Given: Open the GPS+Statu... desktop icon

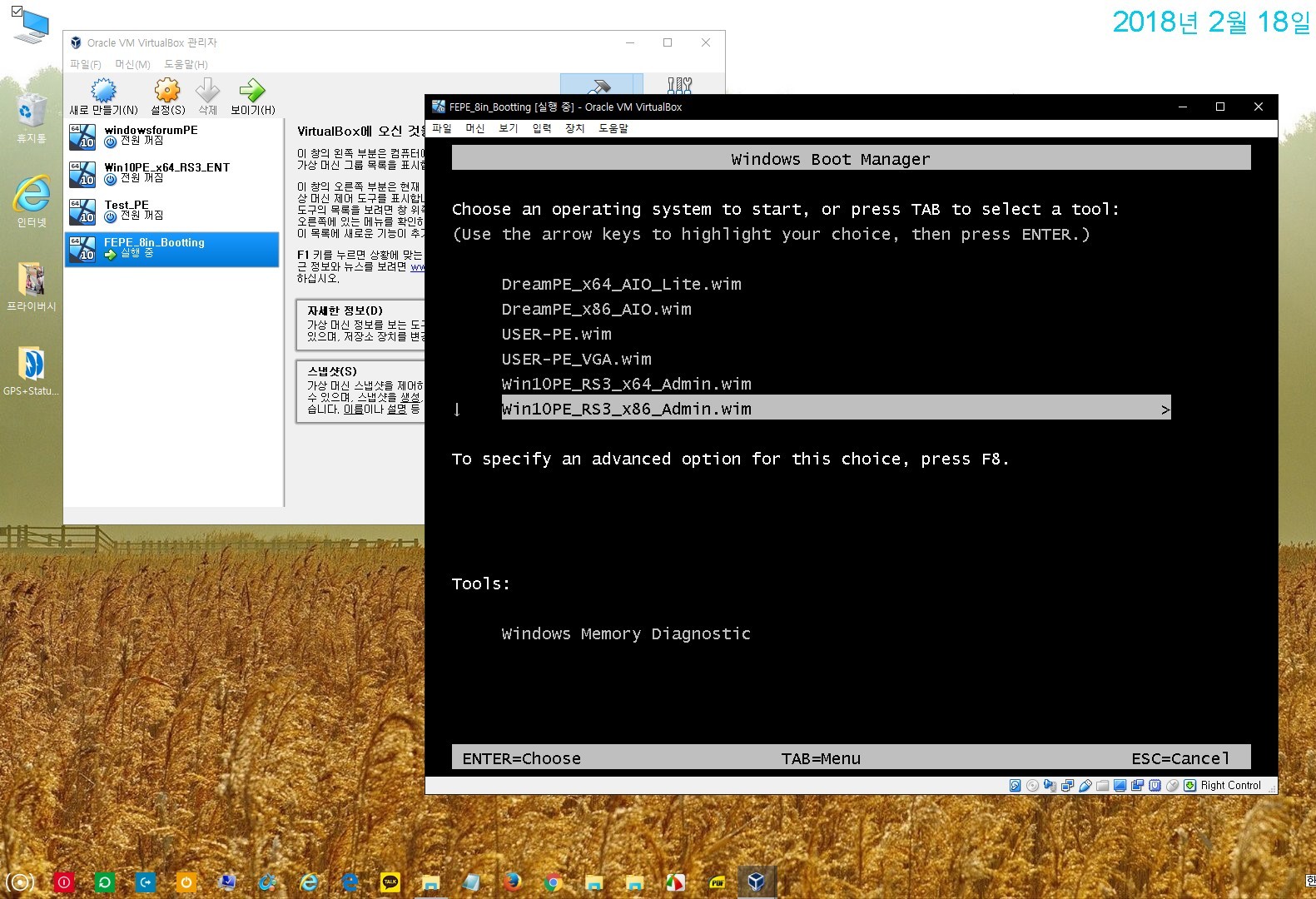Looking at the screenshot, I should click(x=32, y=370).
